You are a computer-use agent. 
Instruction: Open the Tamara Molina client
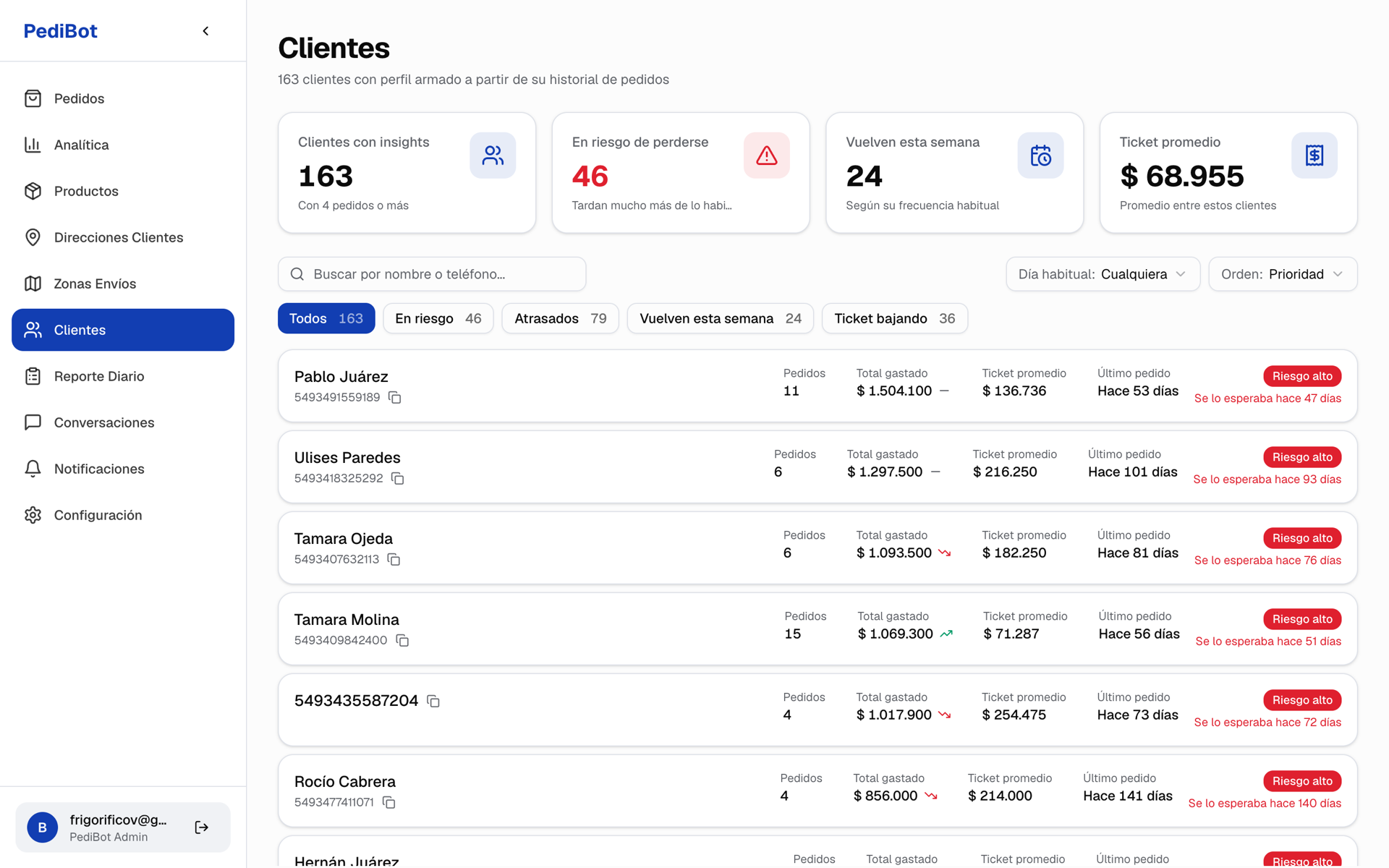pyautogui.click(x=817, y=629)
